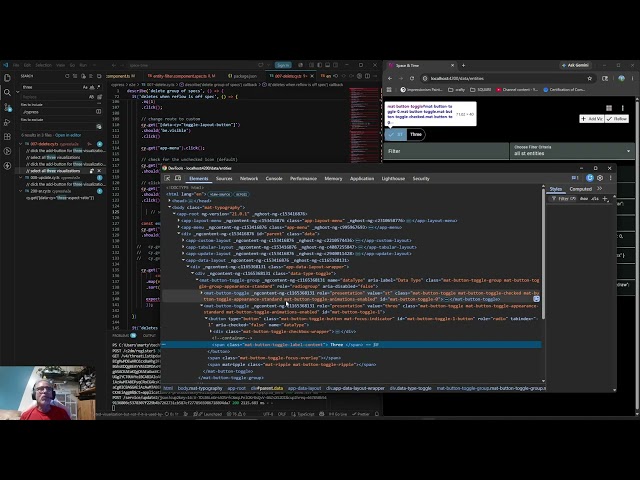Select the Three data type toggle
The height and width of the screenshot is (480, 640).
tap(416, 134)
